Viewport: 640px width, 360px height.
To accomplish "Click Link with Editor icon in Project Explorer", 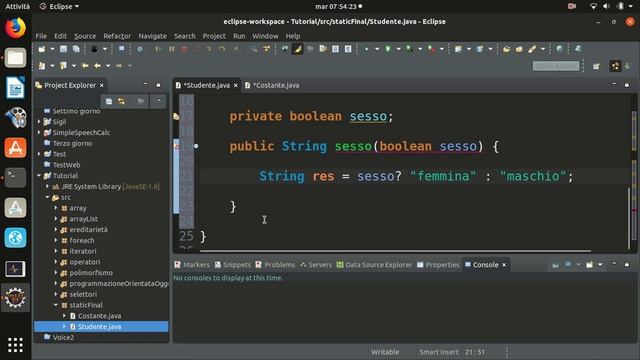I will (122, 101).
